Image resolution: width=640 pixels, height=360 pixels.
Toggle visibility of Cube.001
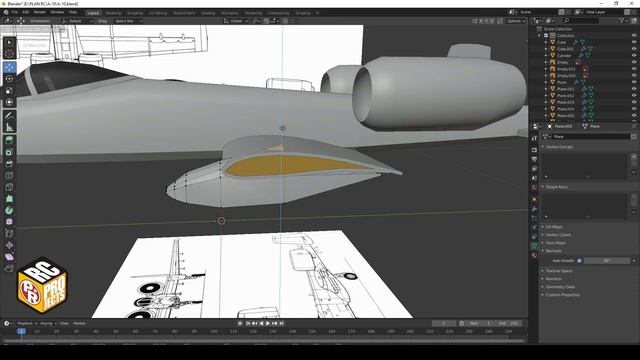click(x=634, y=49)
